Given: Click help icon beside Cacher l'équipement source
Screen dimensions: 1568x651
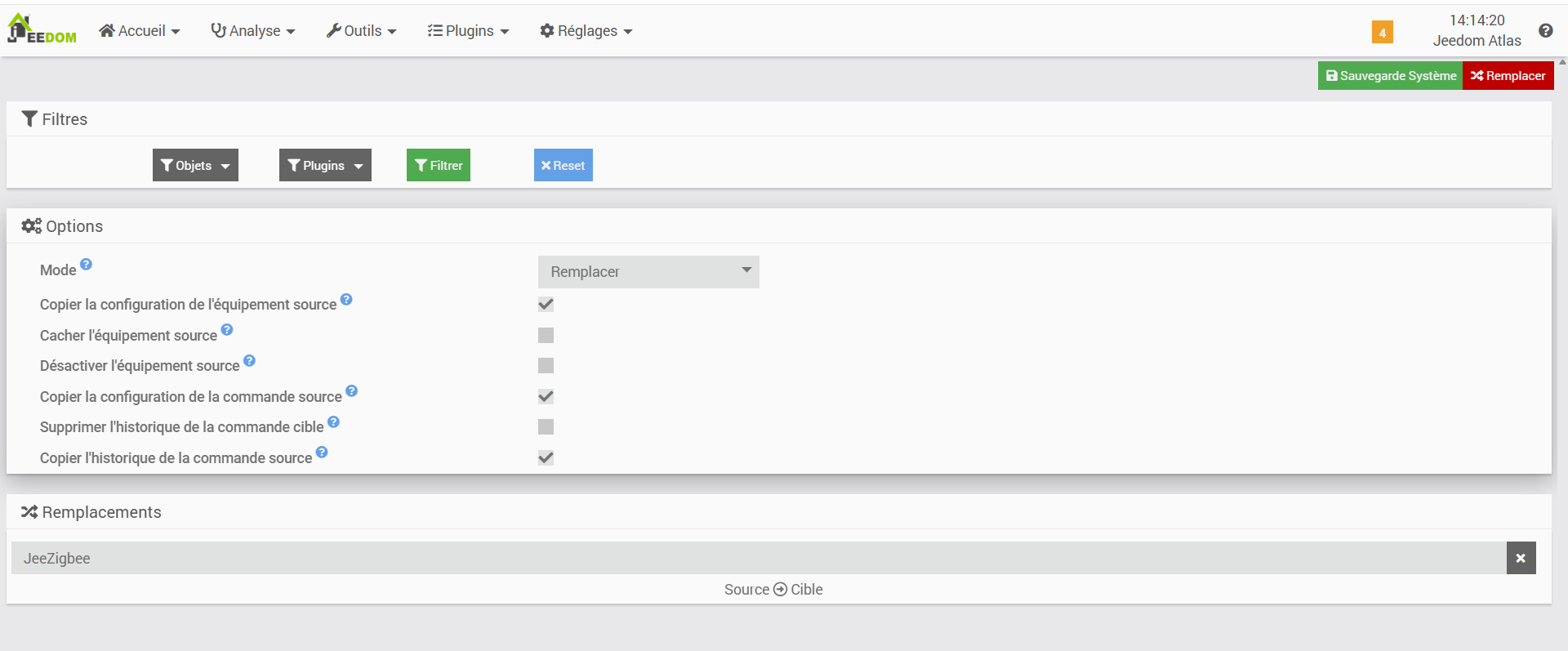Looking at the screenshot, I should (x=227, y=330).
